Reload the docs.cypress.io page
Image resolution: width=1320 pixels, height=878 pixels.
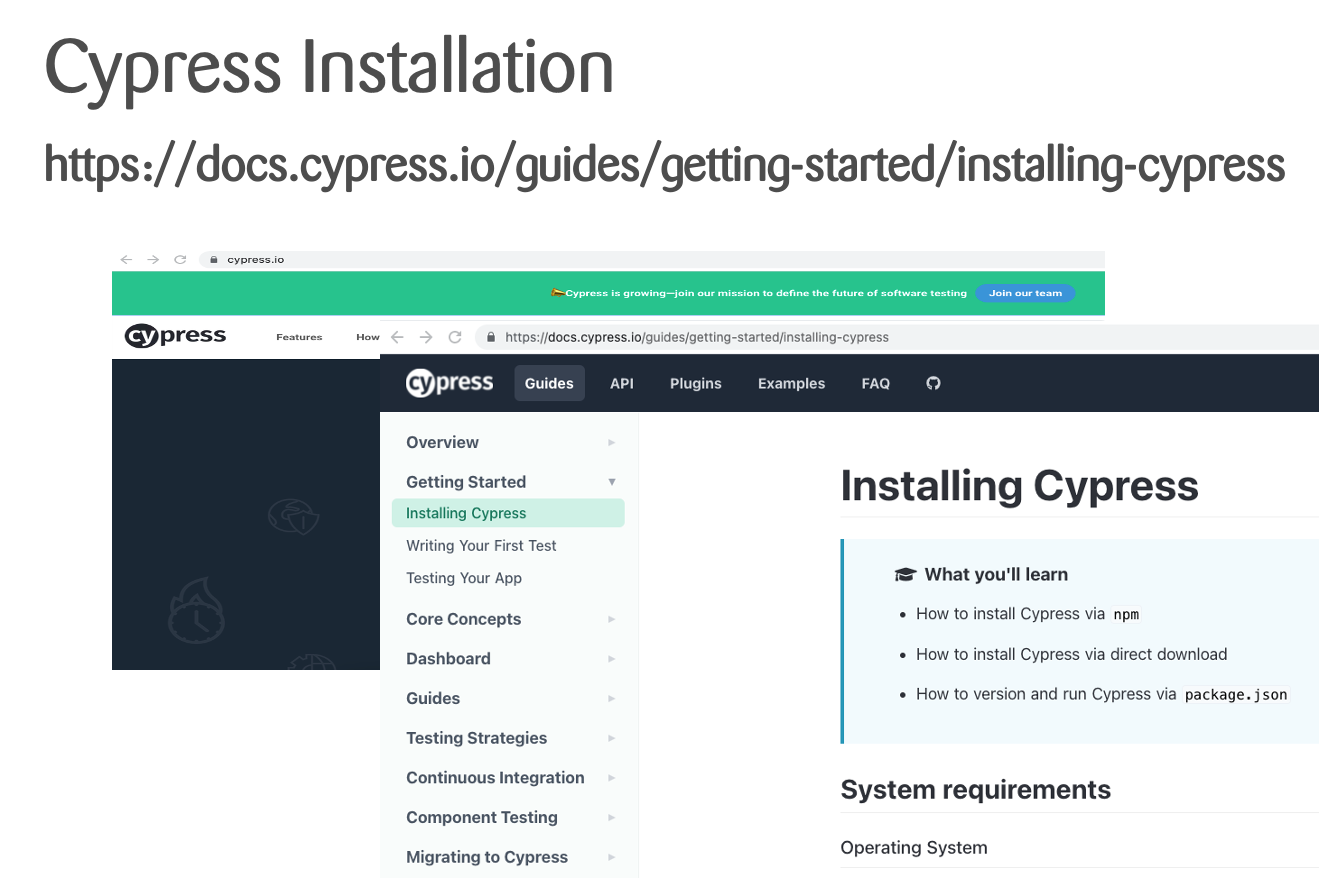455,337
